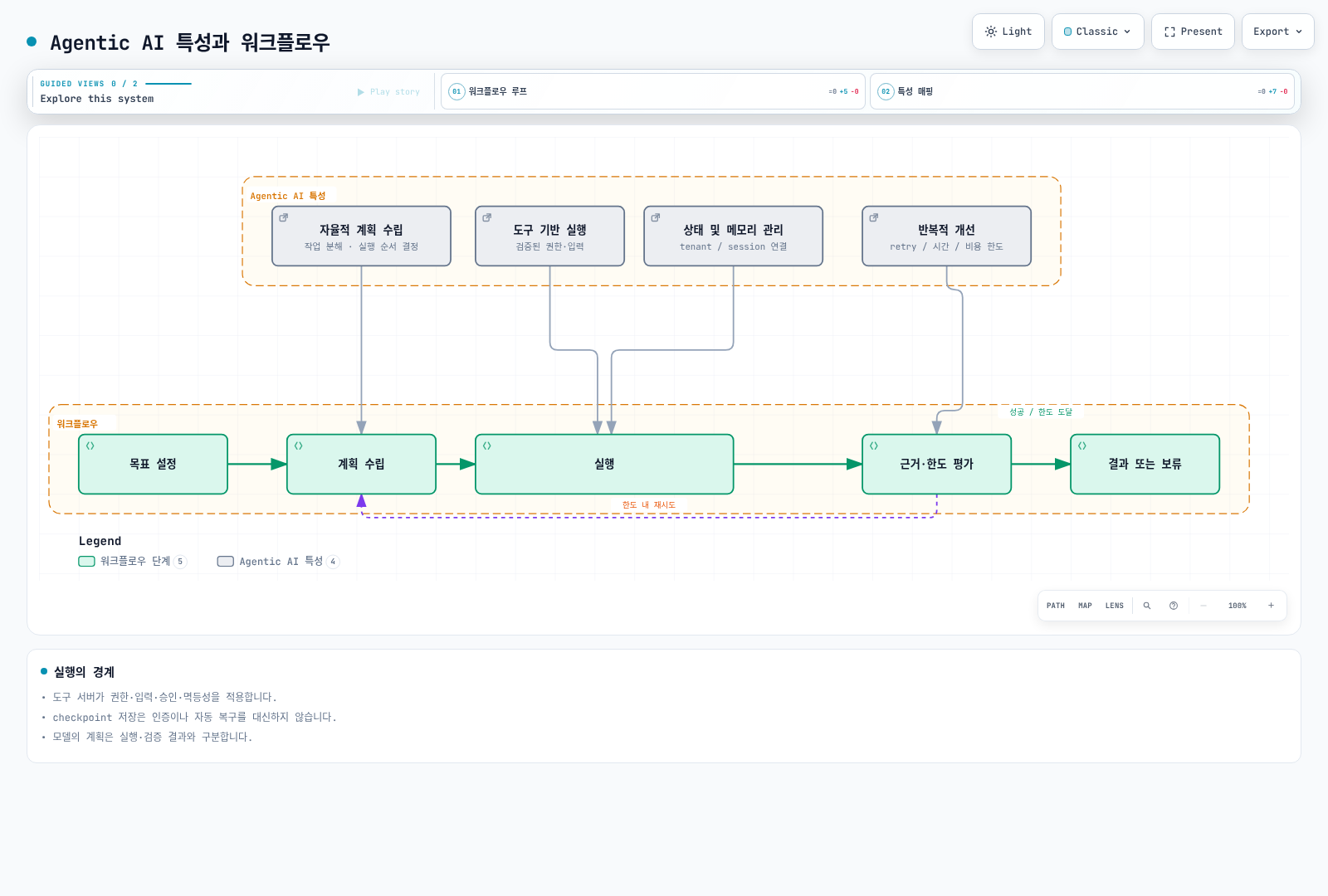
Task: Open external-link icon on 자율적 계획 수립 node
Action: [284, 217]
